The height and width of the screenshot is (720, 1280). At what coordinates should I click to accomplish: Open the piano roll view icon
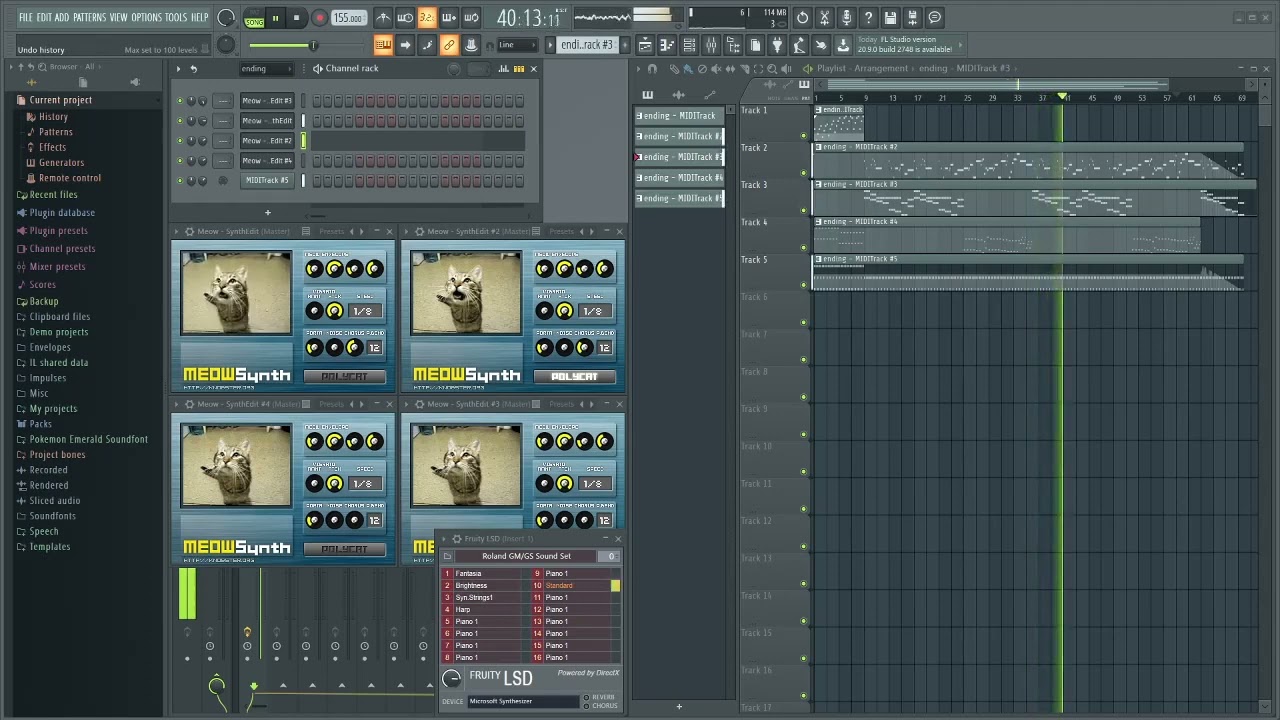667,45
